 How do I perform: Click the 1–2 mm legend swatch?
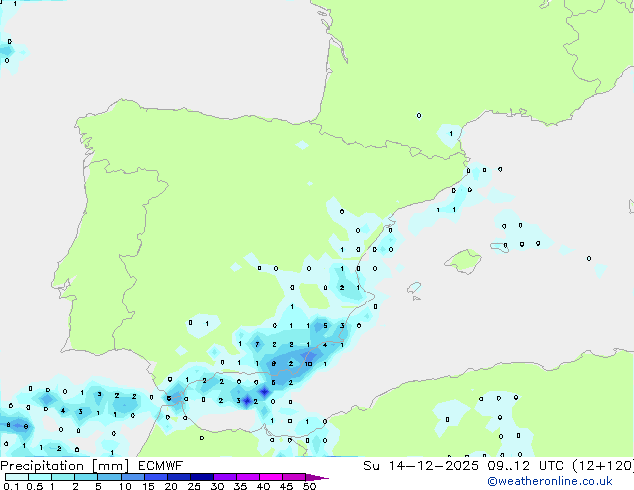pos(63,477)
